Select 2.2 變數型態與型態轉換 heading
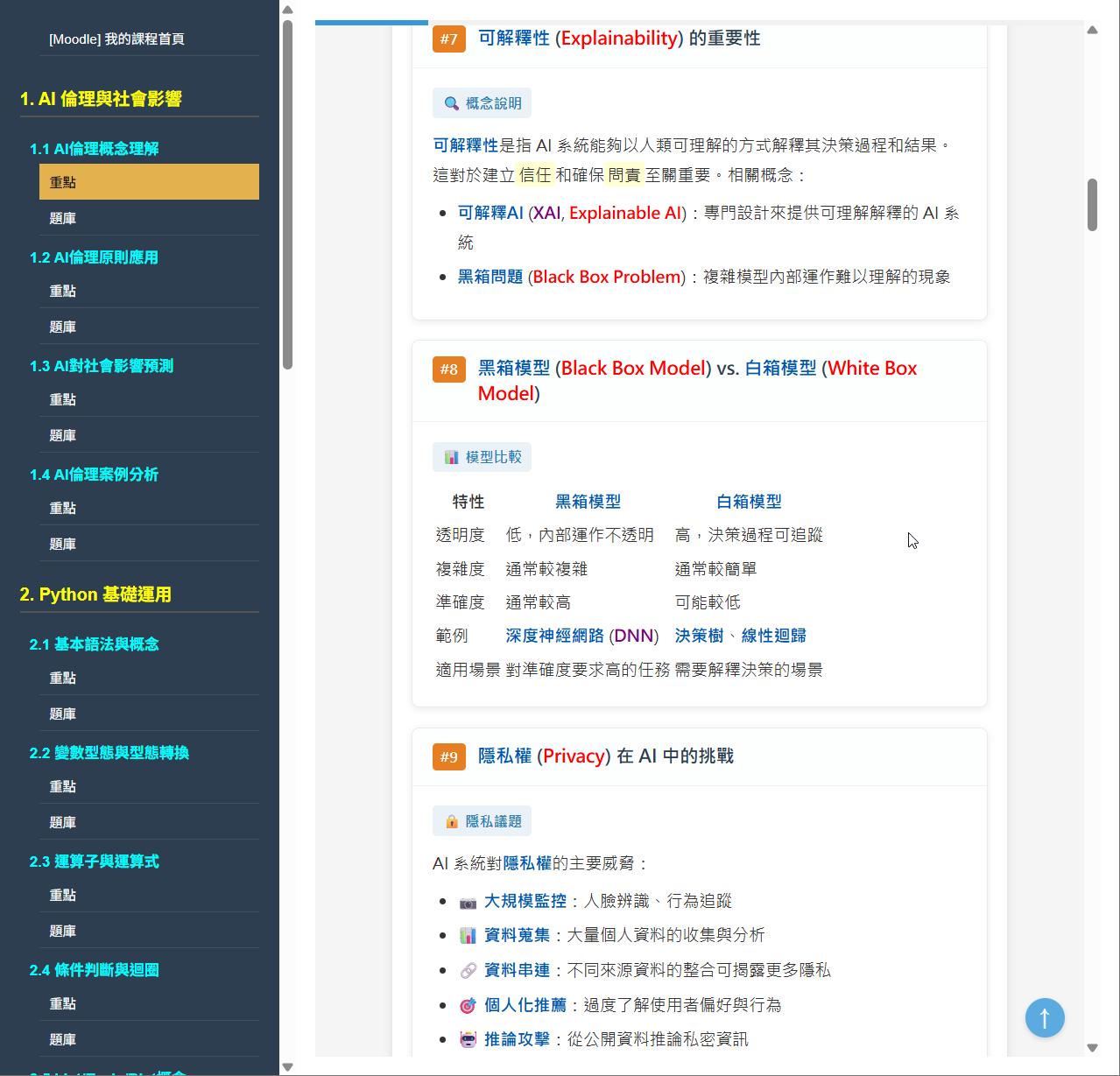1120x1076 pixels. [109, 753]
